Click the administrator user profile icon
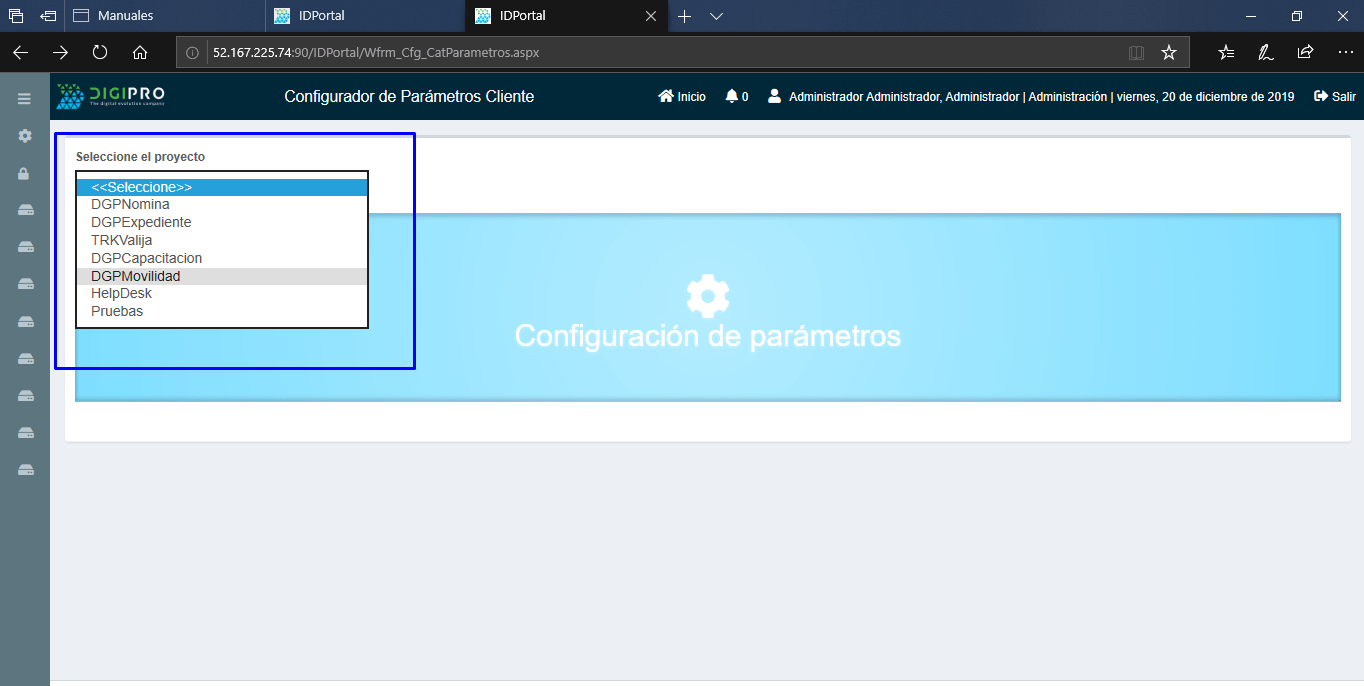The height and width of the screenshot is (686, 1364). pyautogui.click(x=774, y=97)
